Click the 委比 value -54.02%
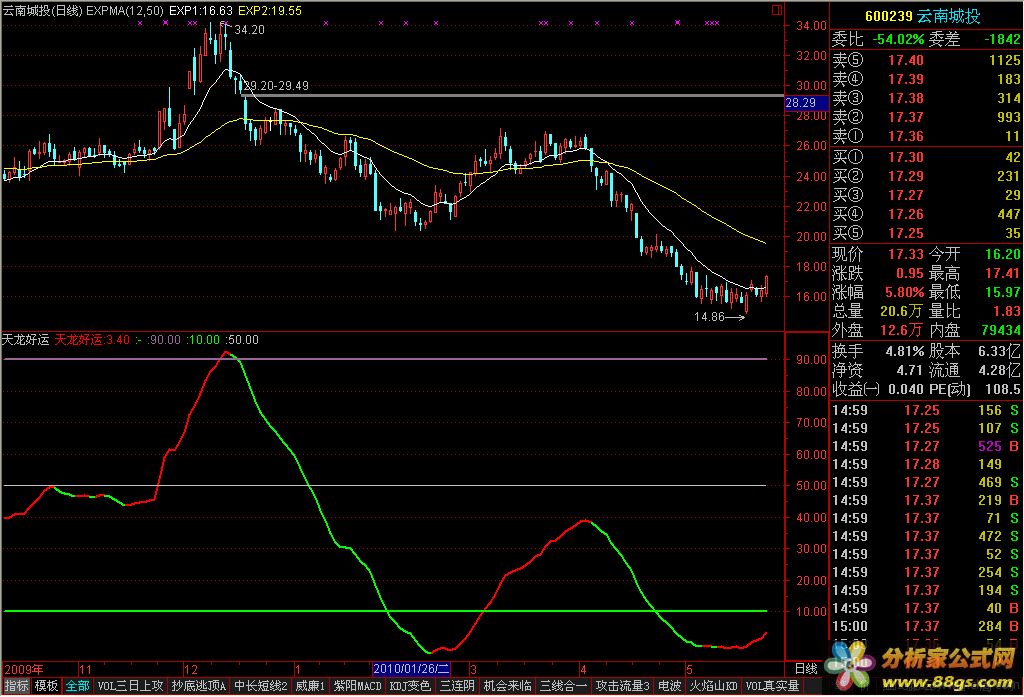Screen dimensions: 1024x697 [898, 39]
